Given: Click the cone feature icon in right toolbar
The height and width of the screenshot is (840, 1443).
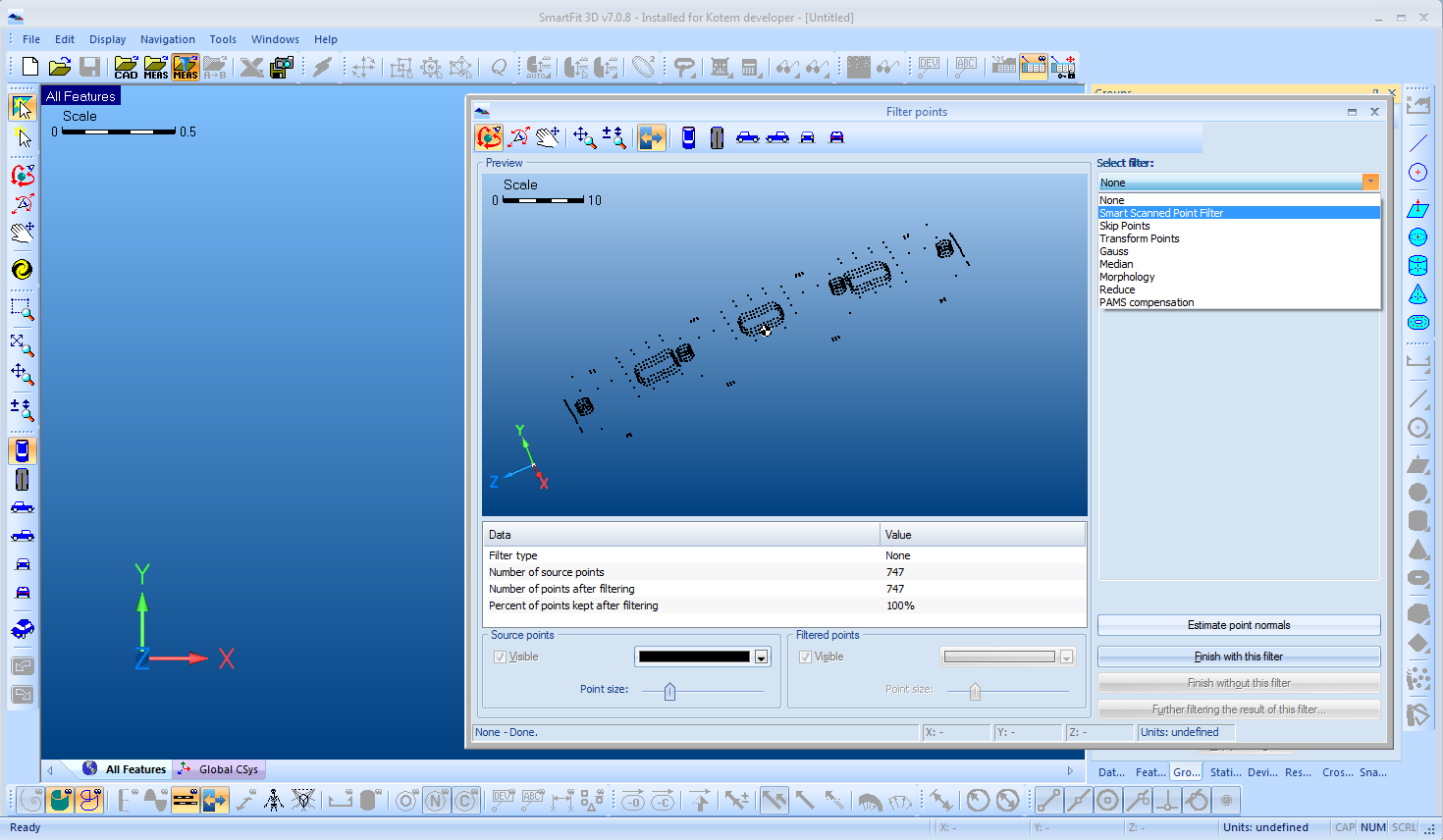Looking at the screenshot, I should click(x=1417, y=294).
